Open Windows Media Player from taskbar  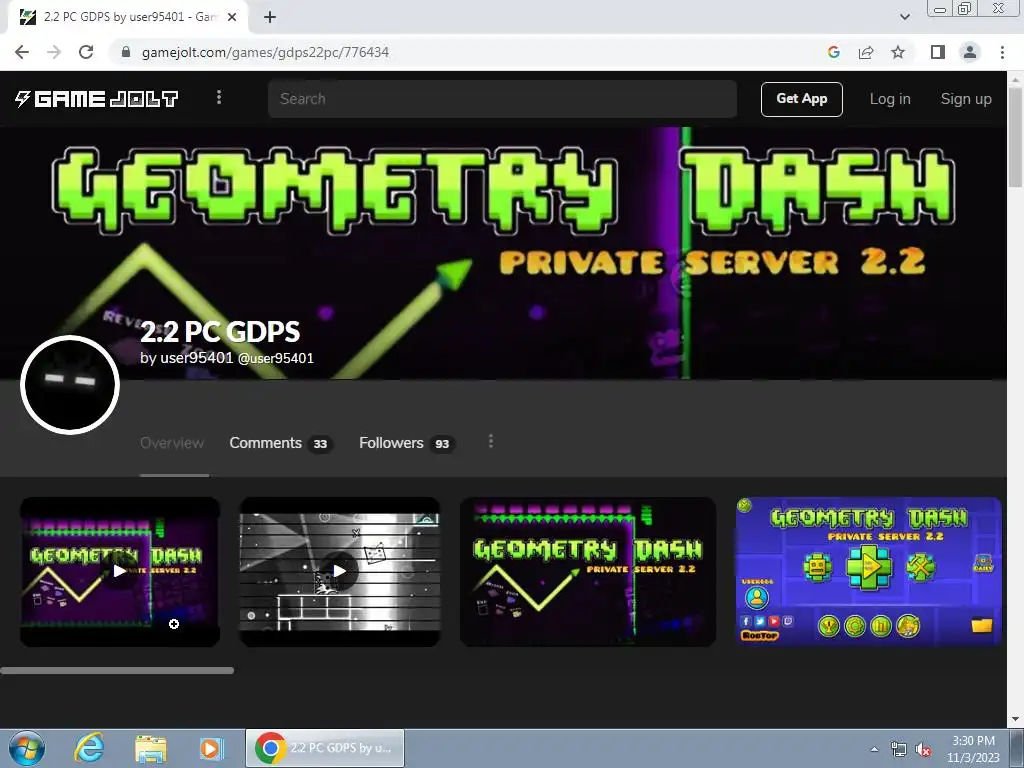point(211,748)
